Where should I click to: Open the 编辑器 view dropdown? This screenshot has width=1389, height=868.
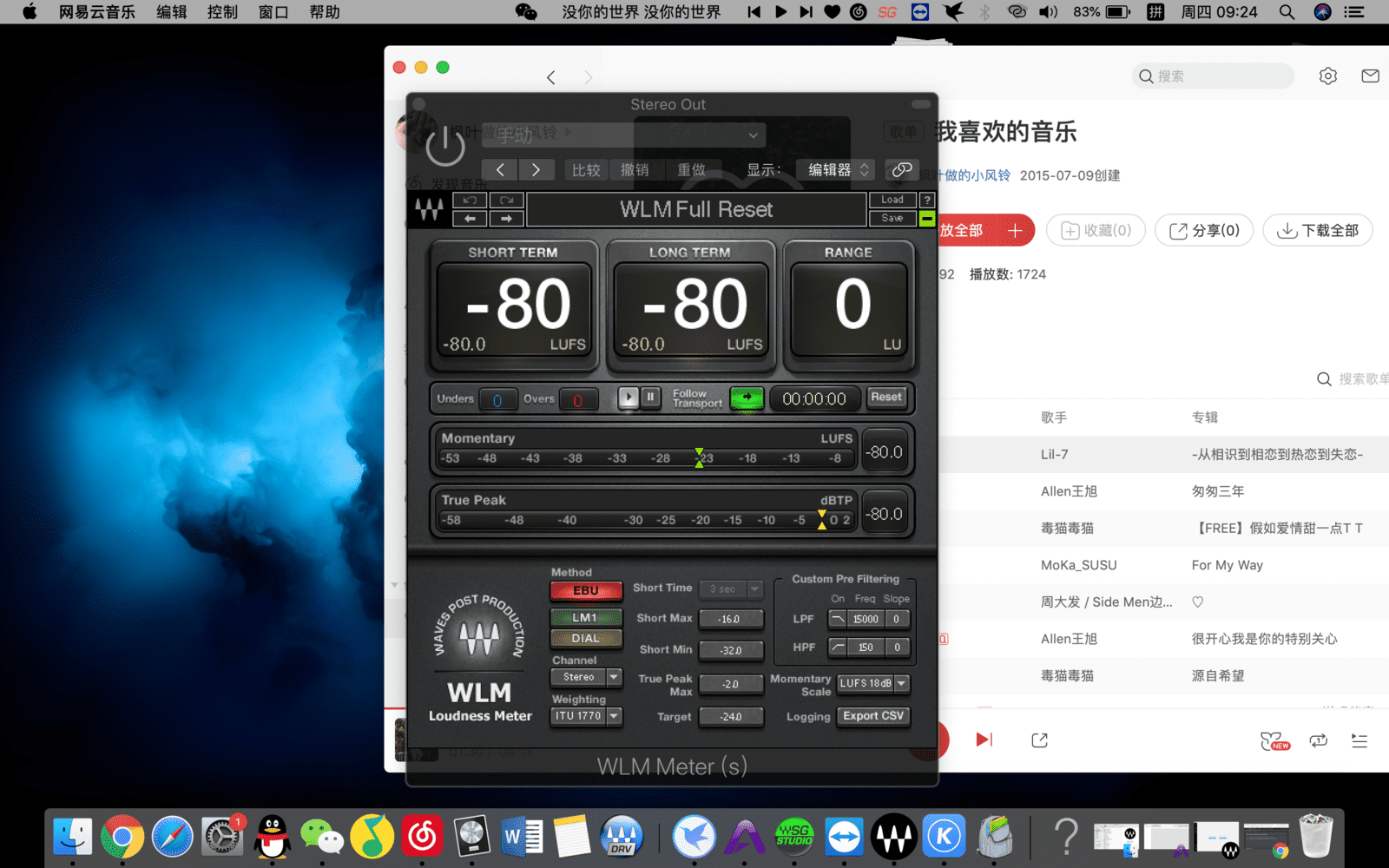click(835, 170)
